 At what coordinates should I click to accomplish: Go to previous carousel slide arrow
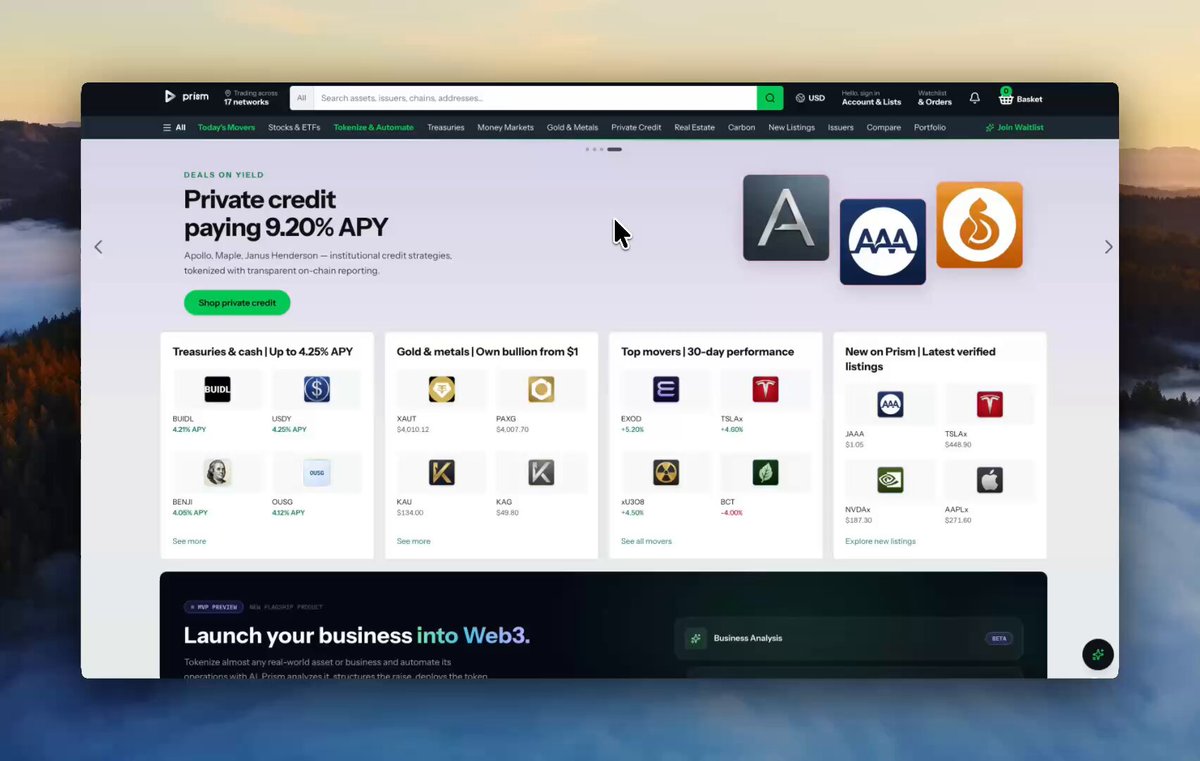tap(98, 247)
